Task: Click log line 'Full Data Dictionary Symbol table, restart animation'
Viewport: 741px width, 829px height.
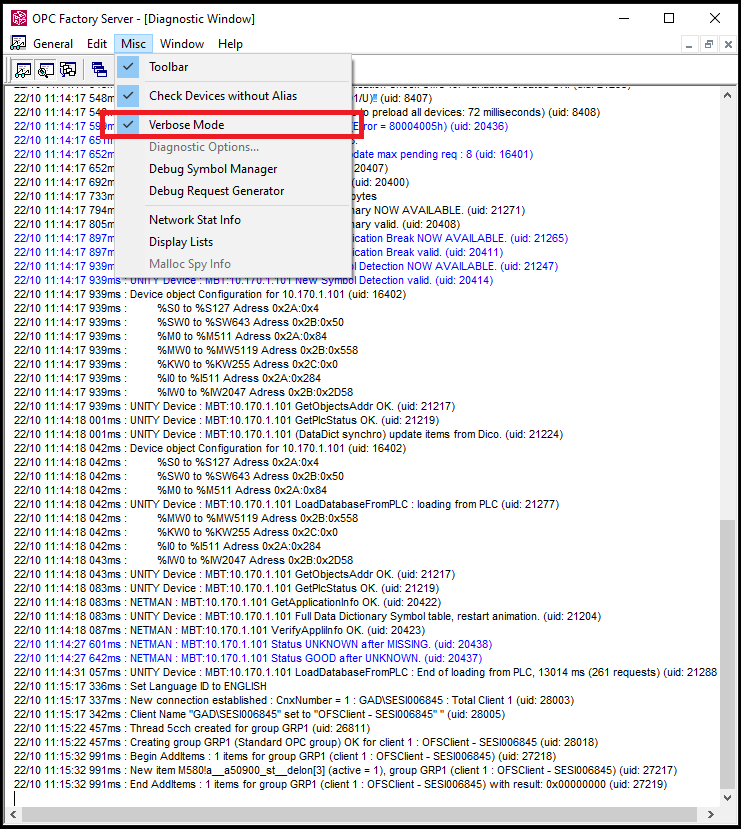Action: [x=308, y=616]
